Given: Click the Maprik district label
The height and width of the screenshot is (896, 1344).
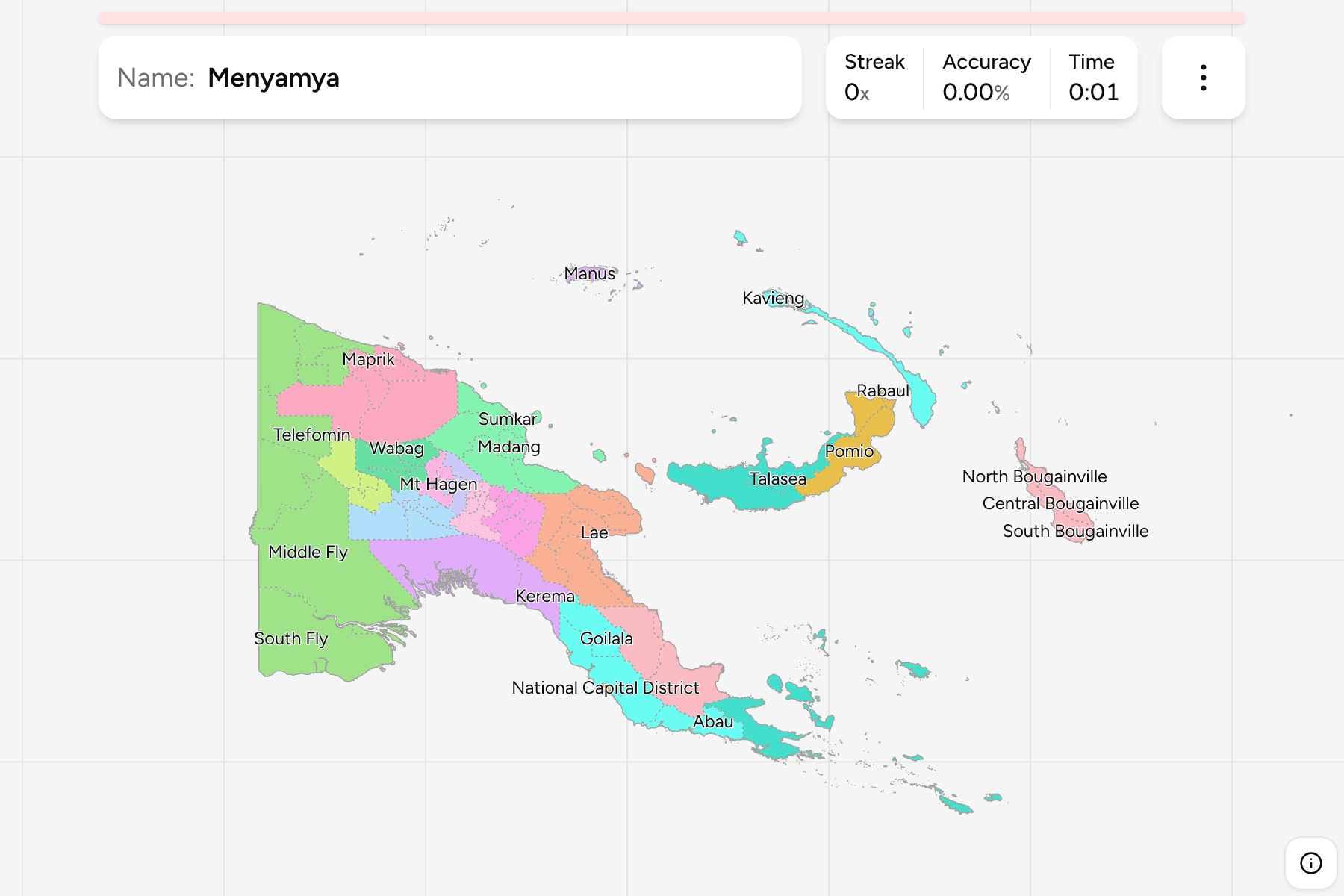Looking at the screenshot, I should point(368,359).
